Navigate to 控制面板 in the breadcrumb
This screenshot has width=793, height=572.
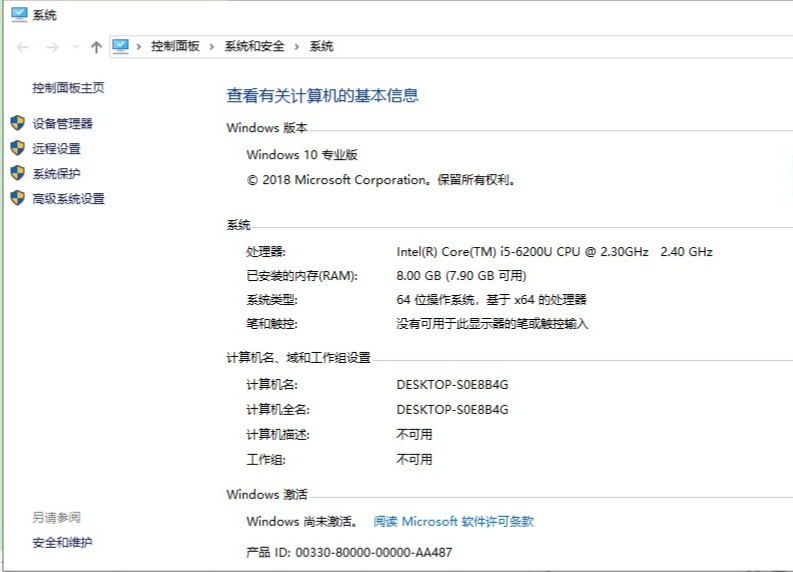coord(175,47)
